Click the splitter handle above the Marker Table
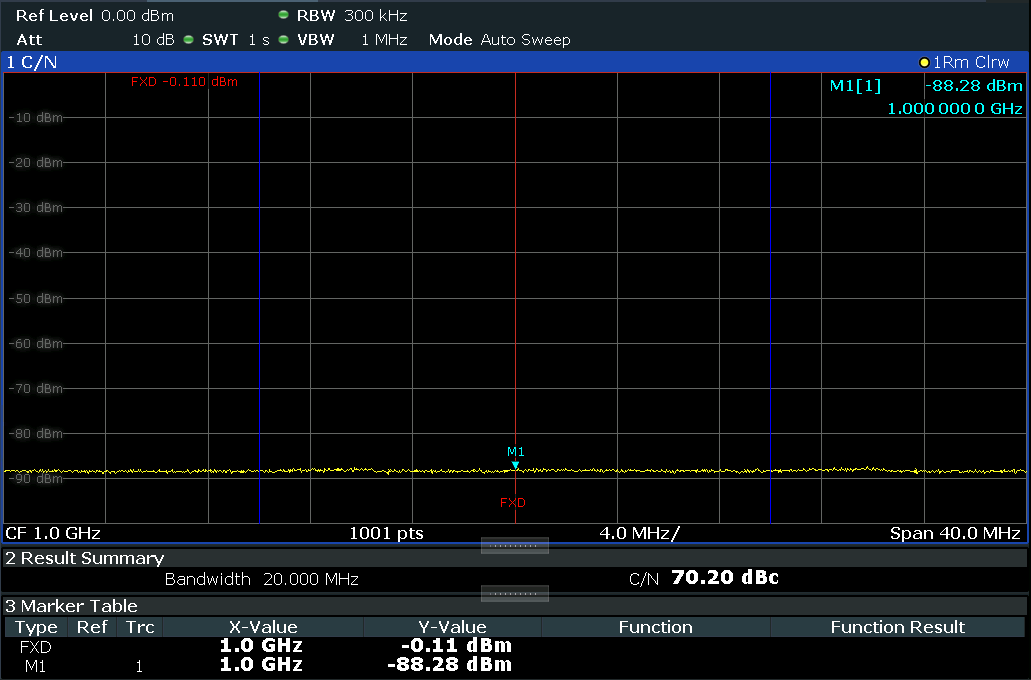This screenshot has width=1031, height=680. pos(514,594)
